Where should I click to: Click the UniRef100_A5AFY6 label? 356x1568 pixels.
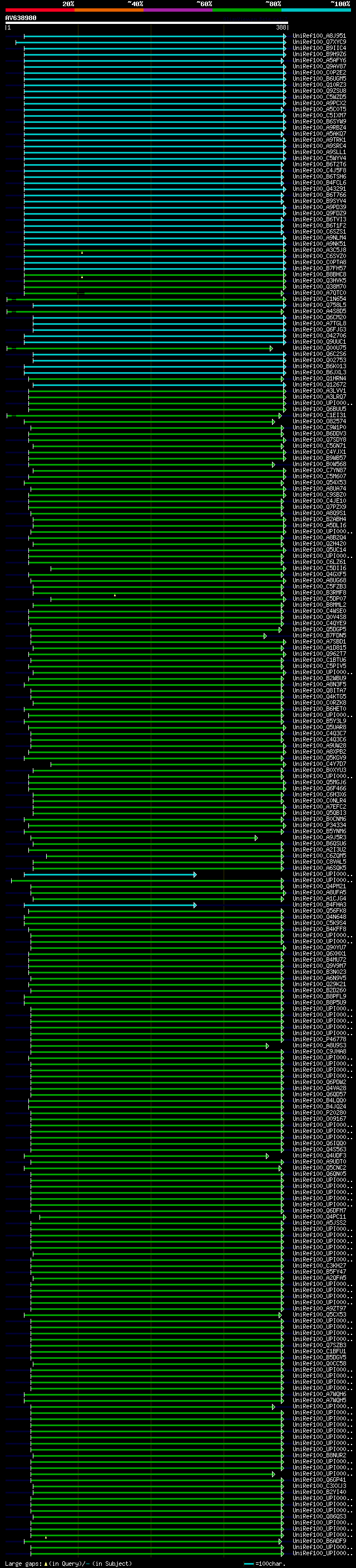coord(319,60)
